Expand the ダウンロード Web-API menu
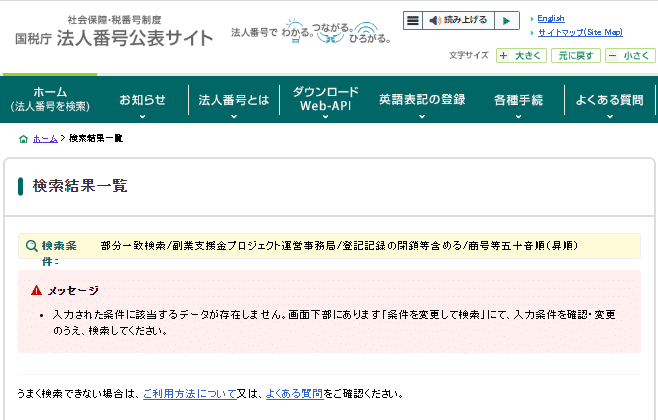Image resolution: width=658 pixels, height=420 pixels. click(325, 99)
